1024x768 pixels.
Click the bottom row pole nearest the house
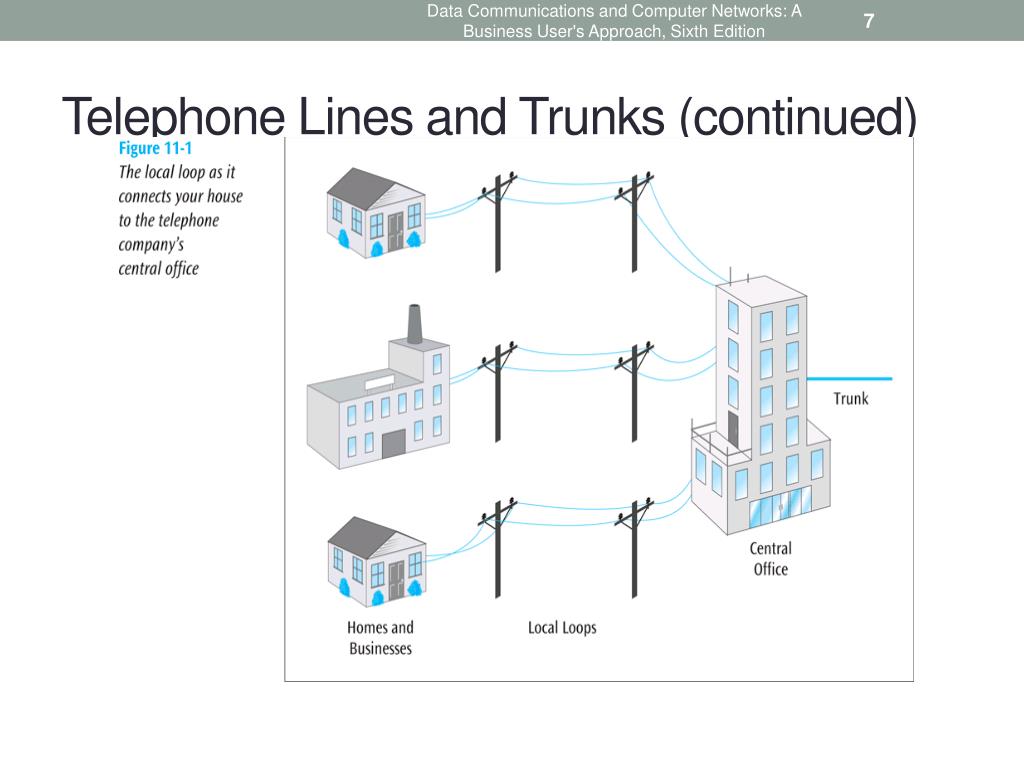498,549
